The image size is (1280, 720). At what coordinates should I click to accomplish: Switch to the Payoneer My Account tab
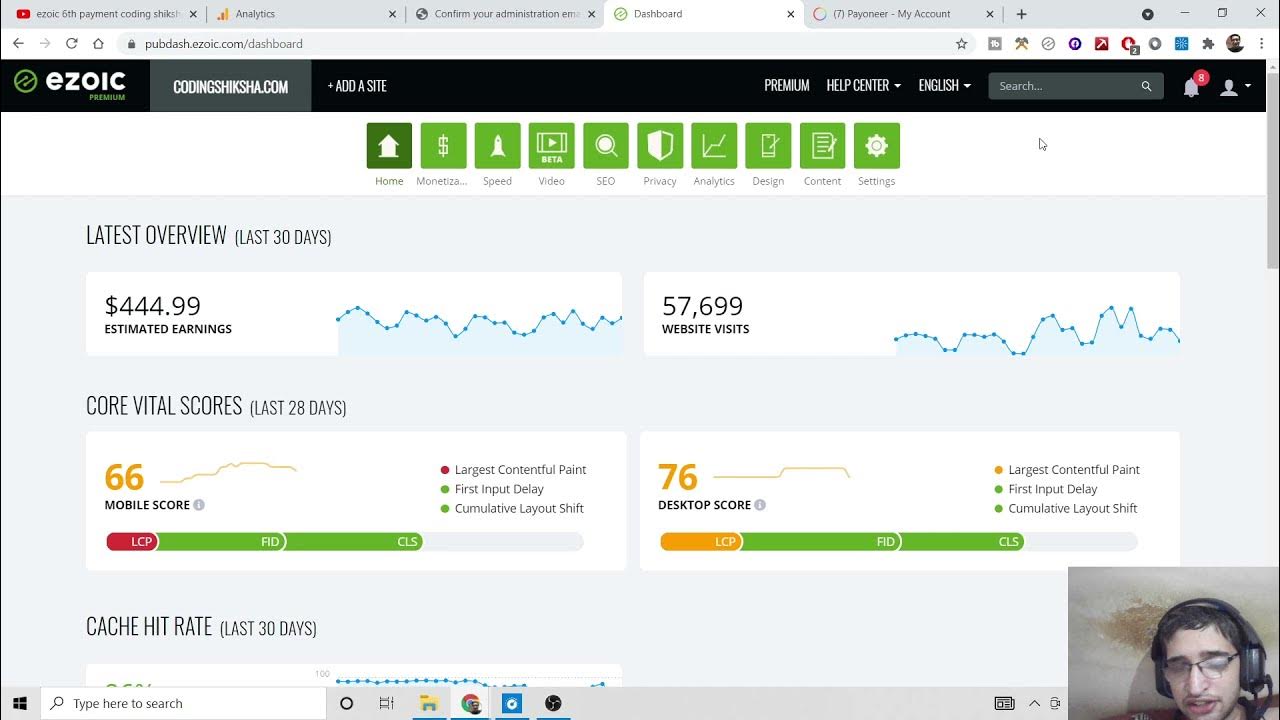point(899,14)
